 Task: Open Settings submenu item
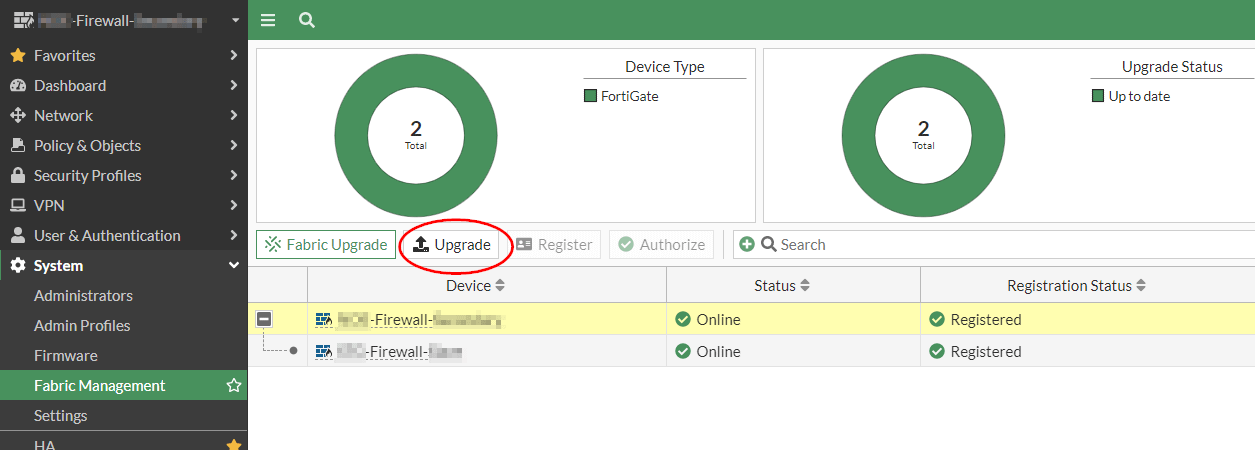[61, 415]
